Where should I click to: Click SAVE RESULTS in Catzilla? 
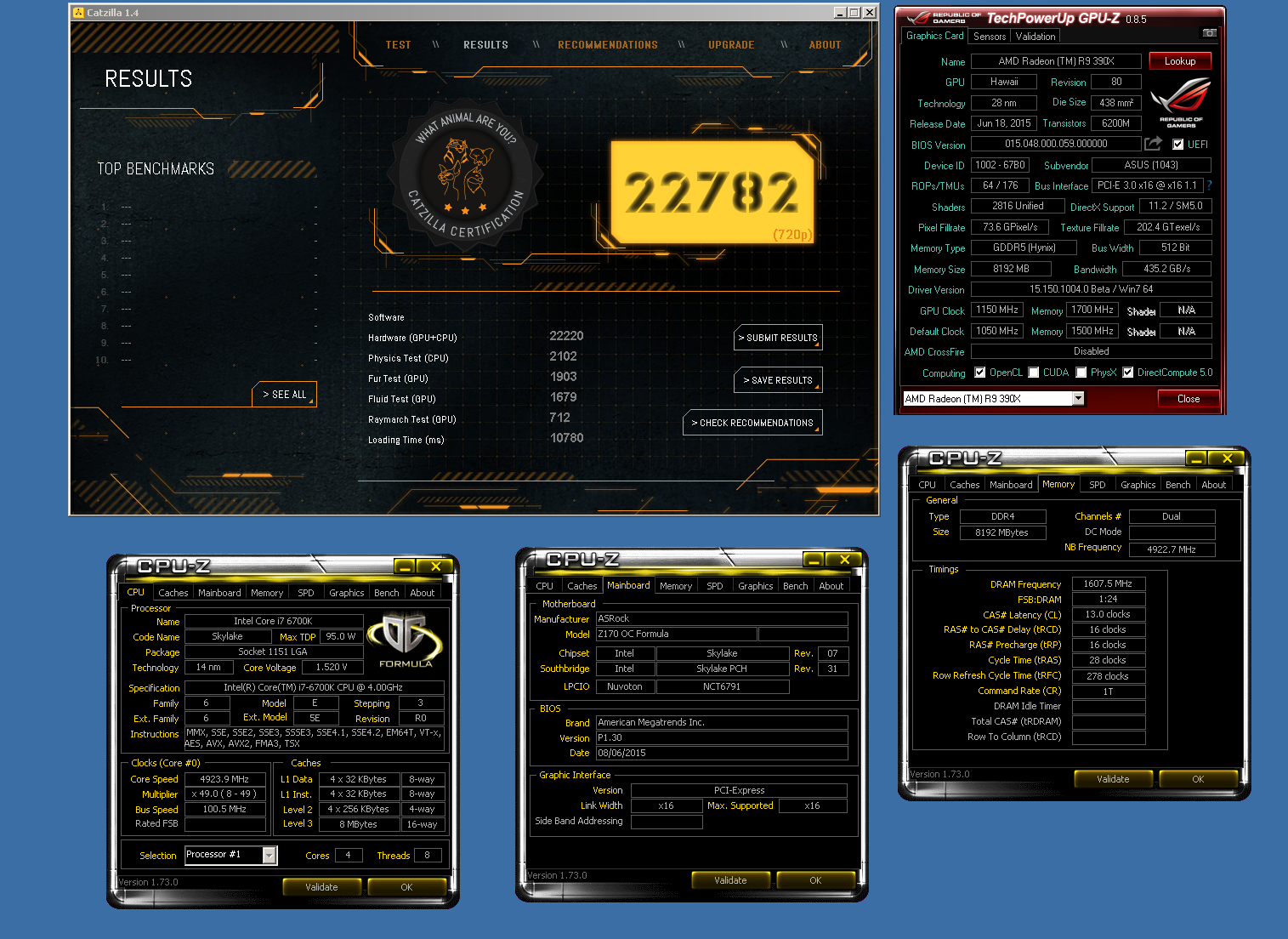pyautogui.click(x=778, y=380)
